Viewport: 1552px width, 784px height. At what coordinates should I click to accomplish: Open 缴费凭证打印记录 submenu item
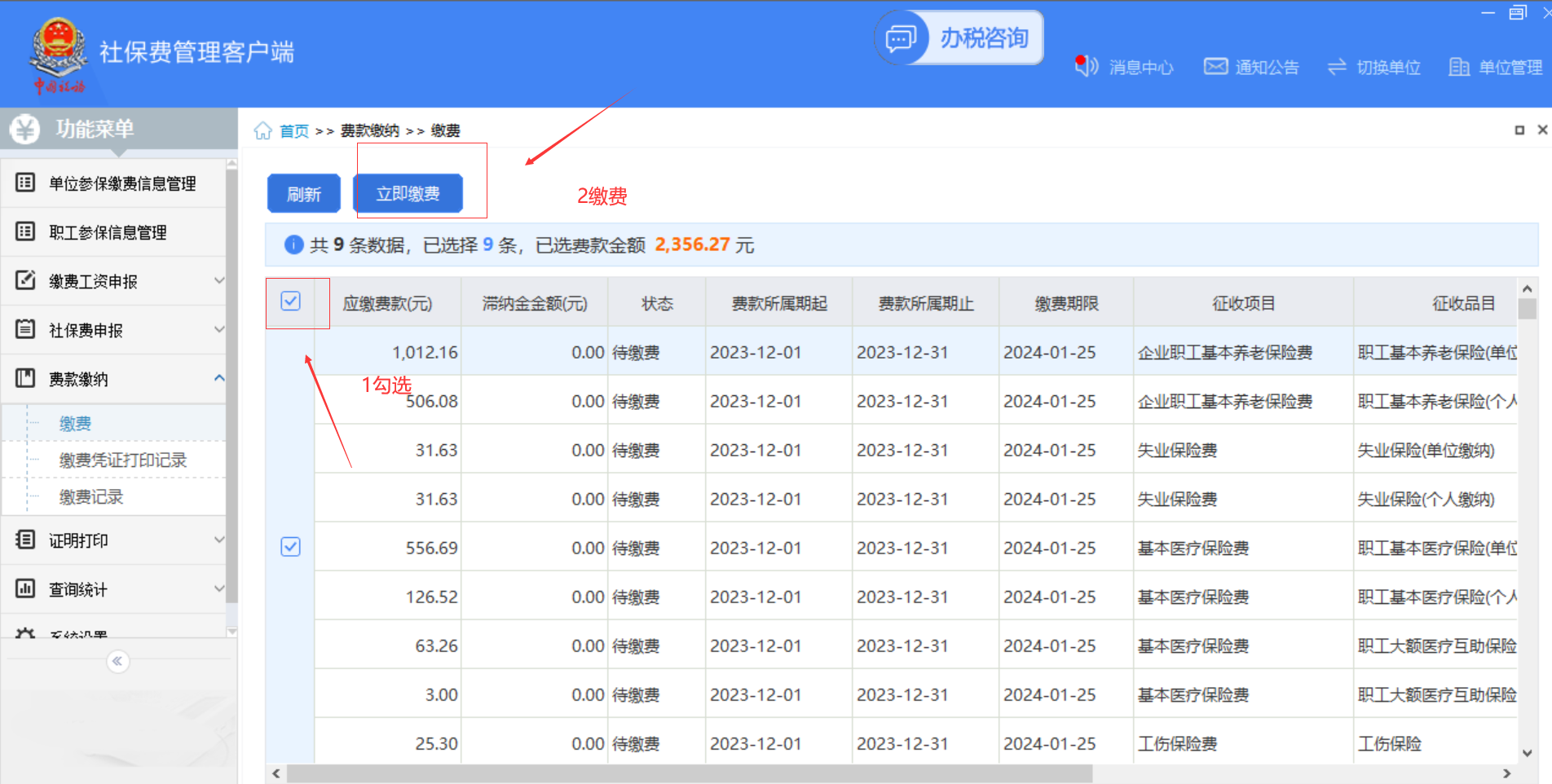click(x=123, y=460)
